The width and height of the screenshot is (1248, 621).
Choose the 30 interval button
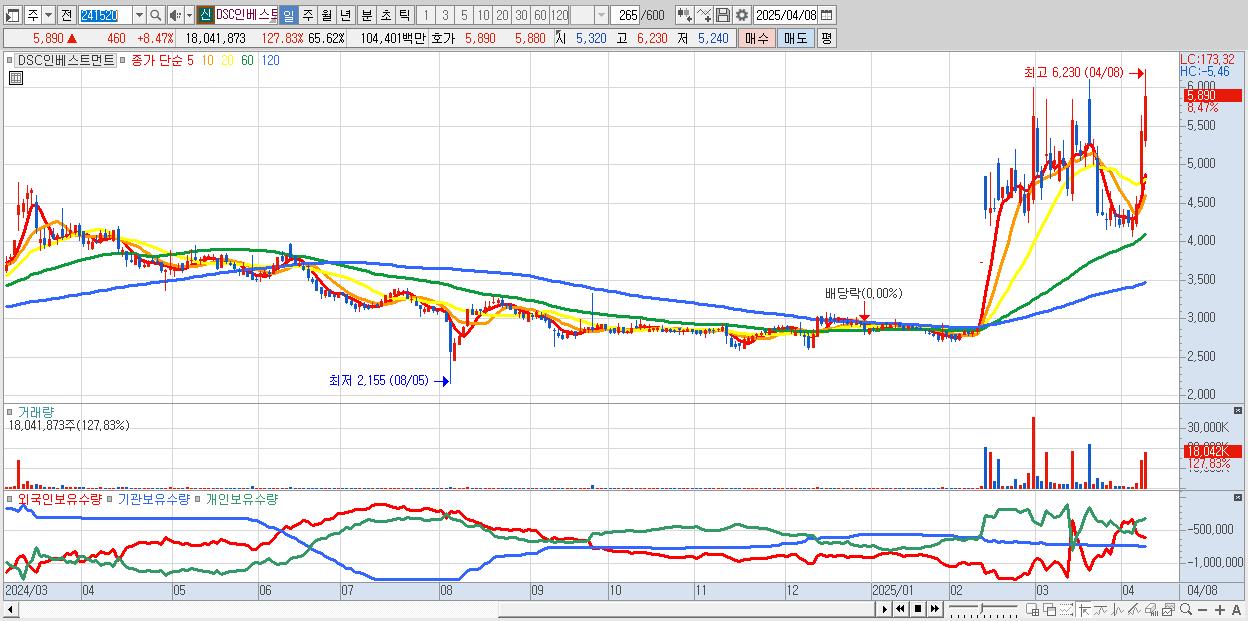click(521, 15)
